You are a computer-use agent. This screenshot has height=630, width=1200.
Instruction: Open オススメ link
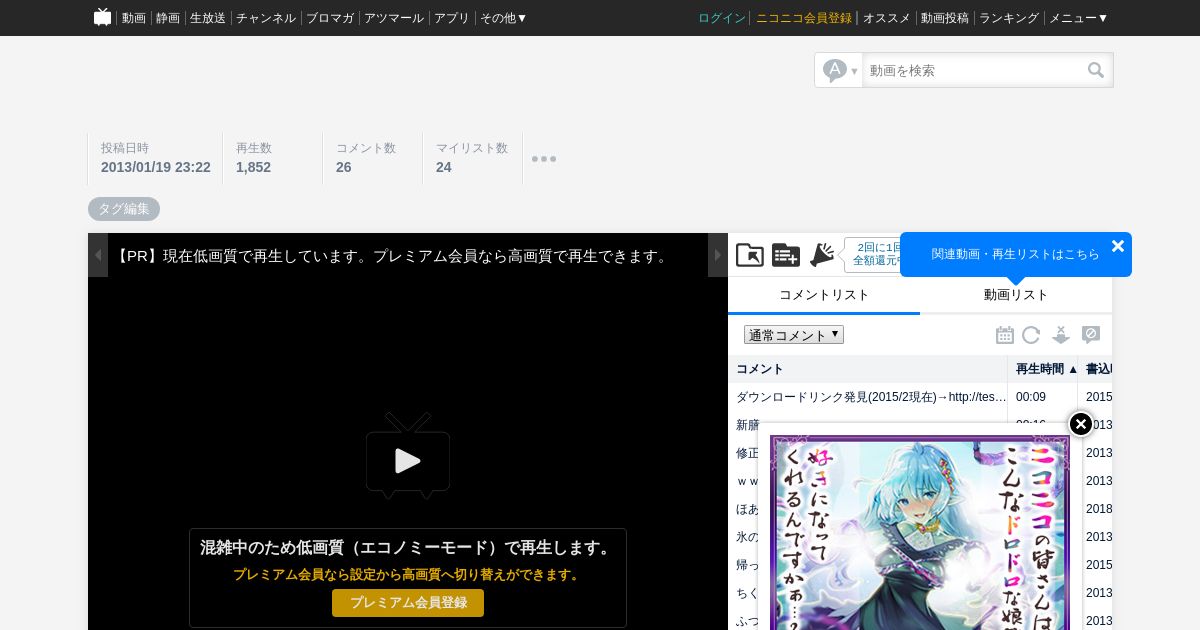(x=887, y=18)
